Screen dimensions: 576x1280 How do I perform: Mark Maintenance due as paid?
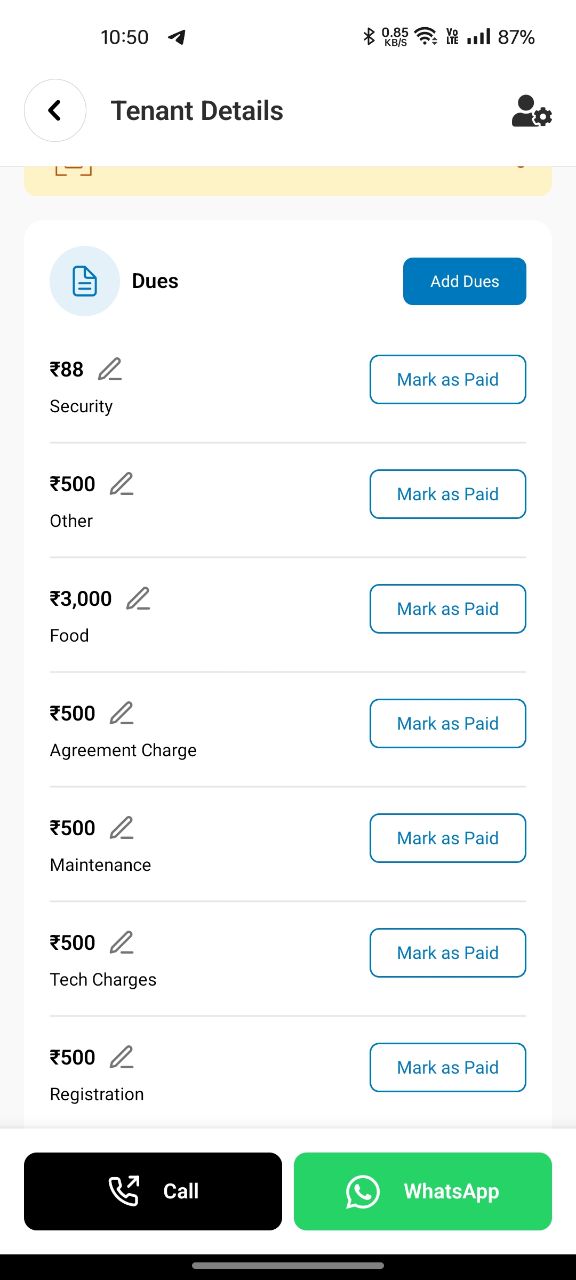[448, 838]
